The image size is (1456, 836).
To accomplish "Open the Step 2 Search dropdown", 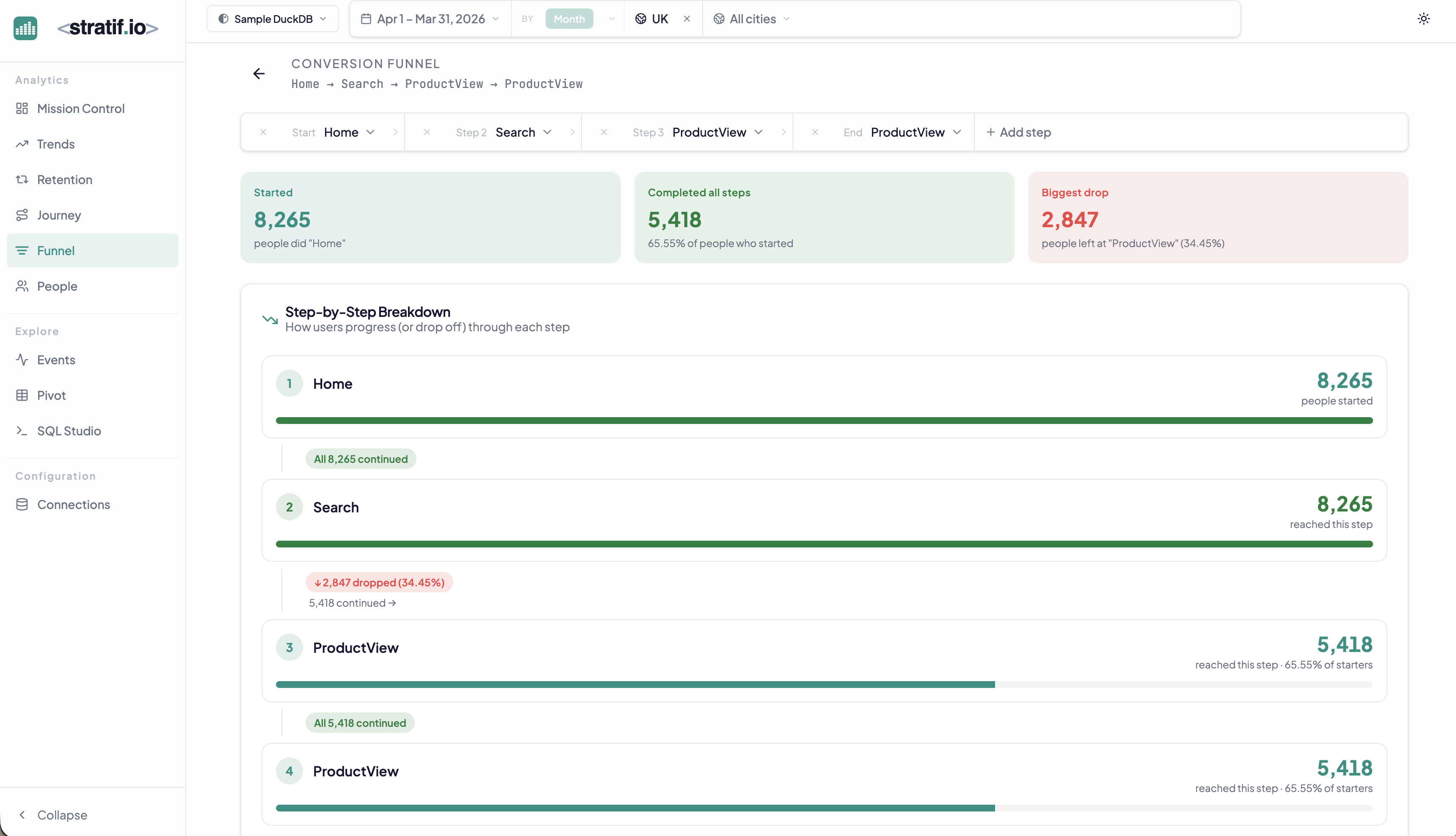I will click(523, 132).
